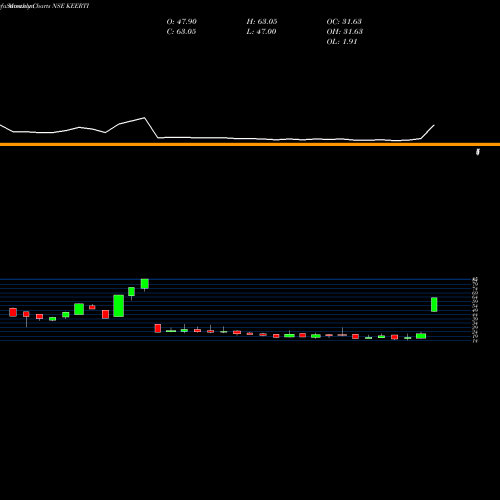
Task: Click the OL: 1.91 value
Action: click(342, 42)
